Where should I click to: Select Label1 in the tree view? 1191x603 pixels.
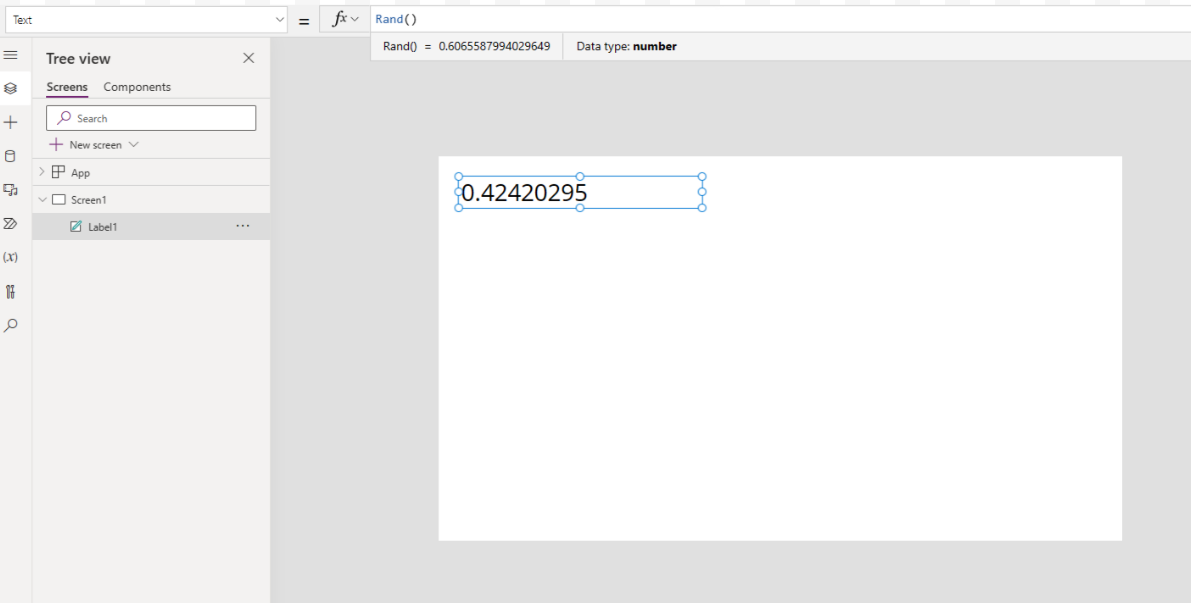(105, 226)
